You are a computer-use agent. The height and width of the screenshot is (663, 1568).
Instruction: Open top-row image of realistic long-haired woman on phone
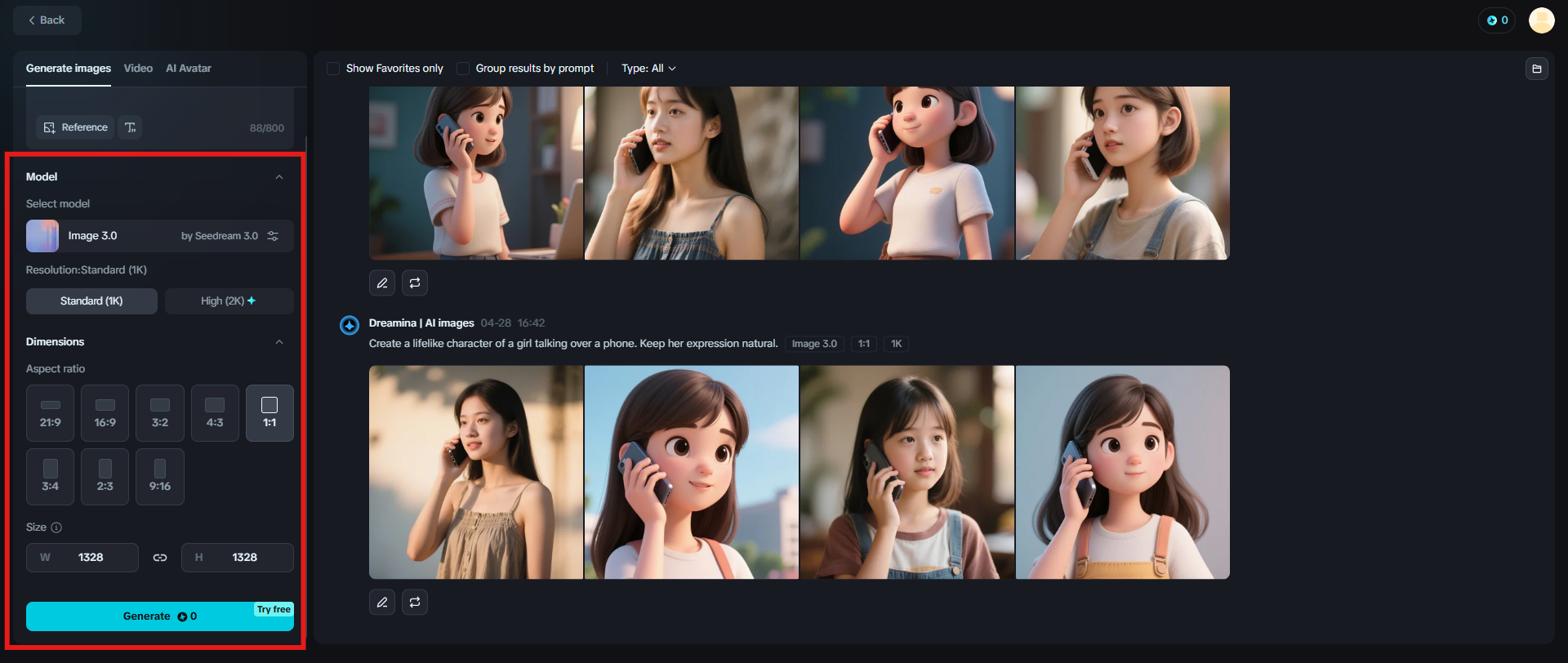pyautogui.click(x=692, y=173)
